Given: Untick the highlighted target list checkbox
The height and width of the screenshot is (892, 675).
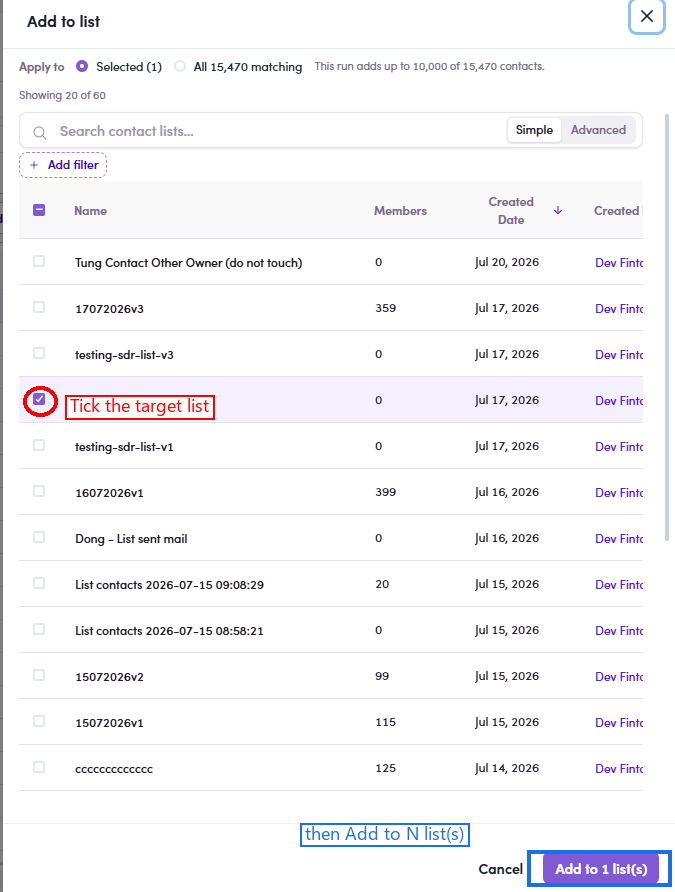Looking at the screenshot, I should pos(39,399).
